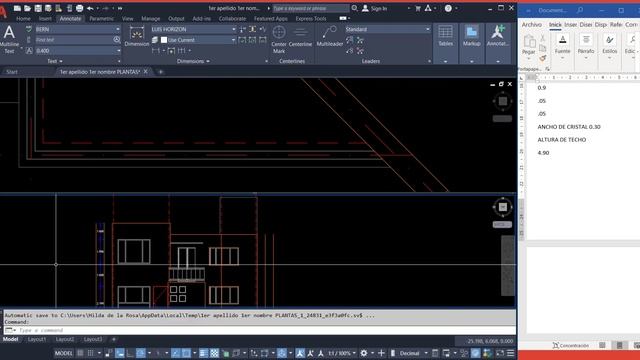Click the Customization hamburger icon in status bar
This screenshot has width=640, height=360.
tap(511, 353)
